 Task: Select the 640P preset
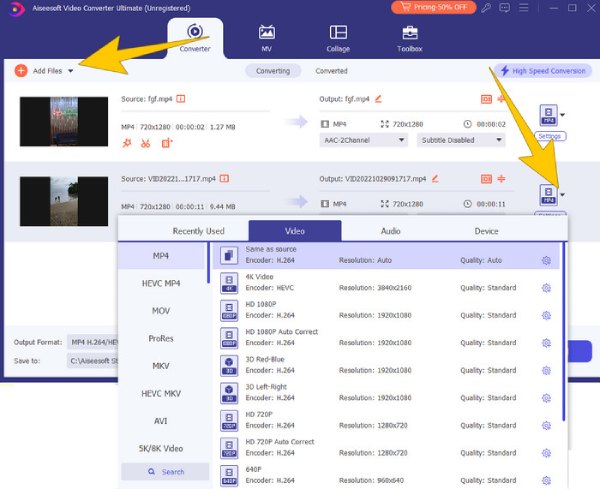(x=386, y=475)
